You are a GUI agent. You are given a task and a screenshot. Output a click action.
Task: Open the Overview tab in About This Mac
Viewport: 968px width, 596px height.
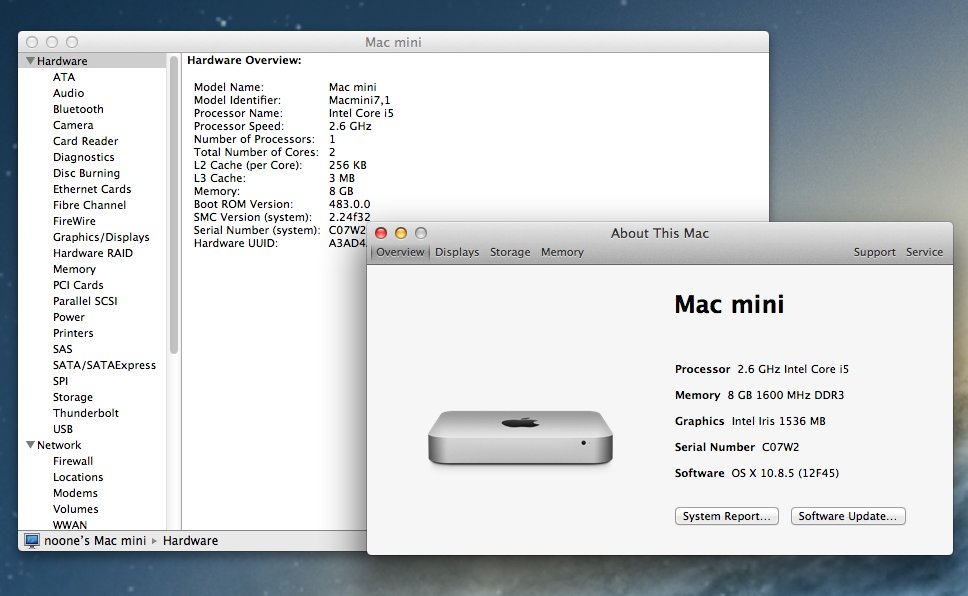pyautogui.click(x=400, y=252)
